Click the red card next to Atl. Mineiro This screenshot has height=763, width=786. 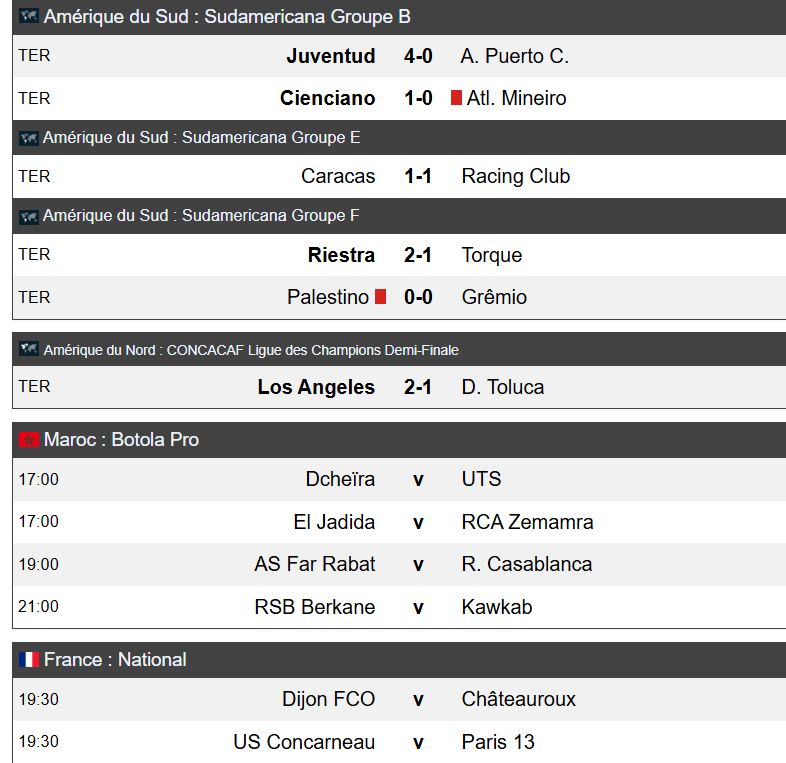pyautogui.click(x=456, y=98)
